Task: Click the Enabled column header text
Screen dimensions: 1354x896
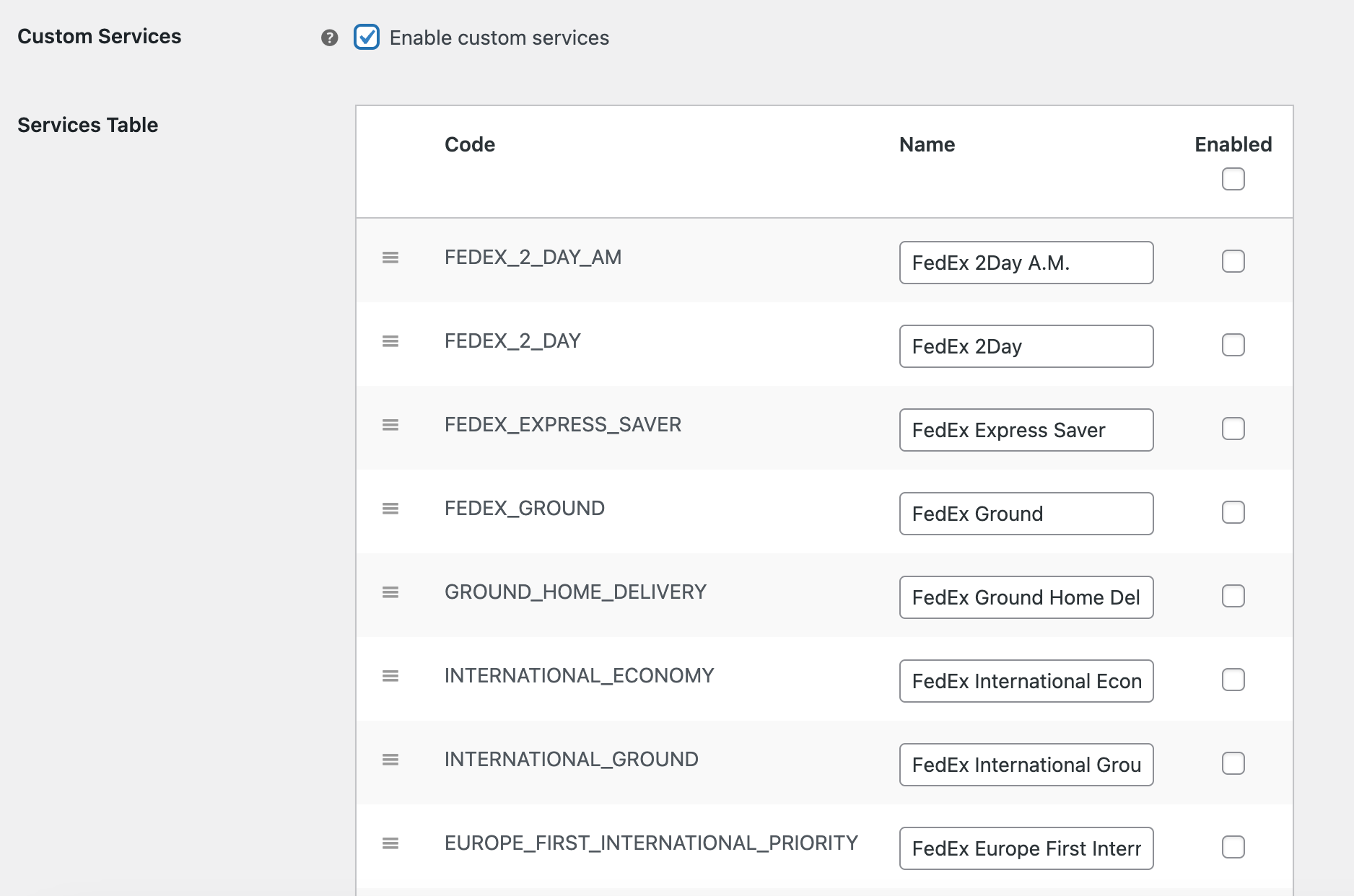Action: click(x=1233, y=144)
